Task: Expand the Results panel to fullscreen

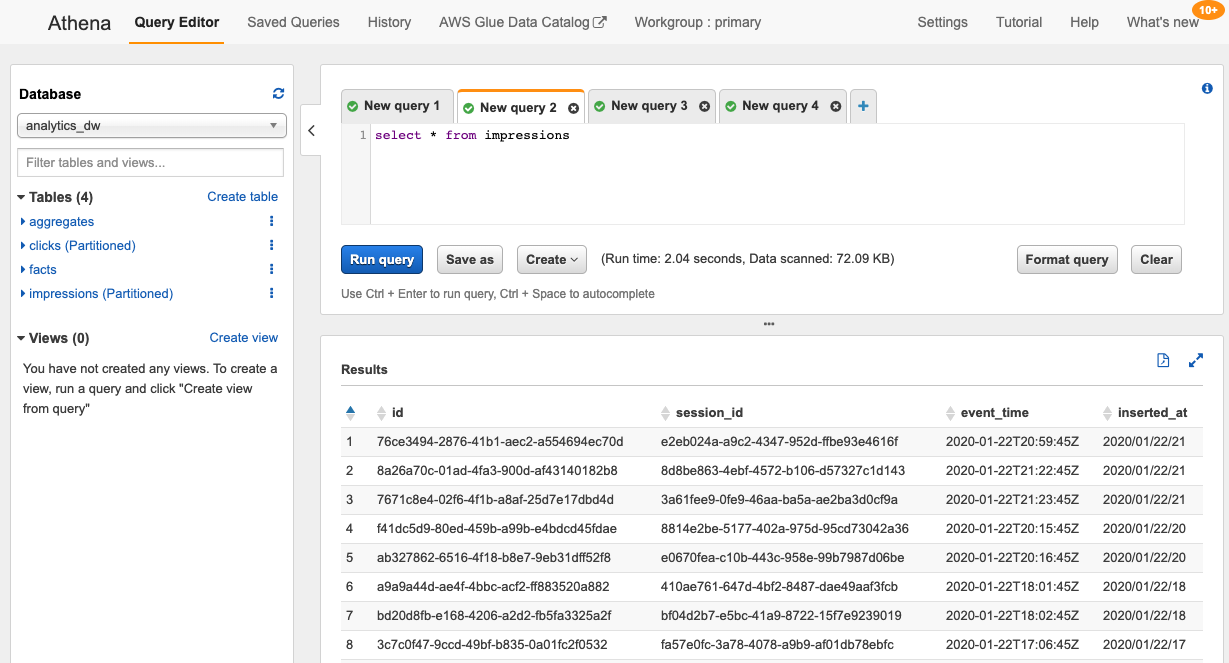Action: [1196, 360]
